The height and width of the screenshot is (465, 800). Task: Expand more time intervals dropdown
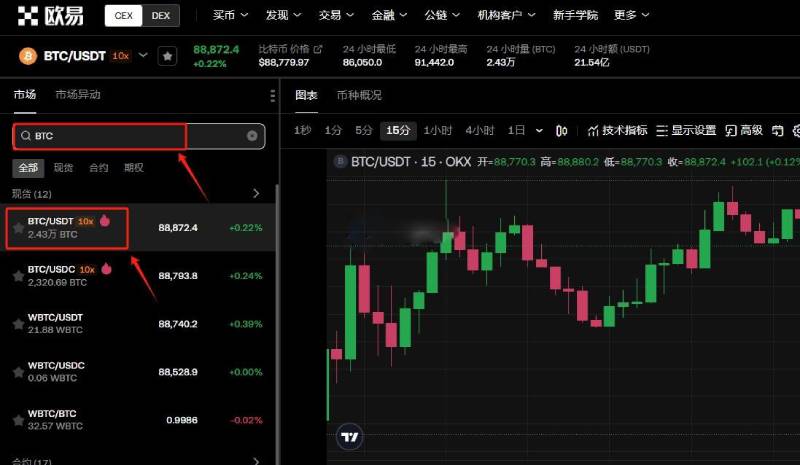(539, 131)
